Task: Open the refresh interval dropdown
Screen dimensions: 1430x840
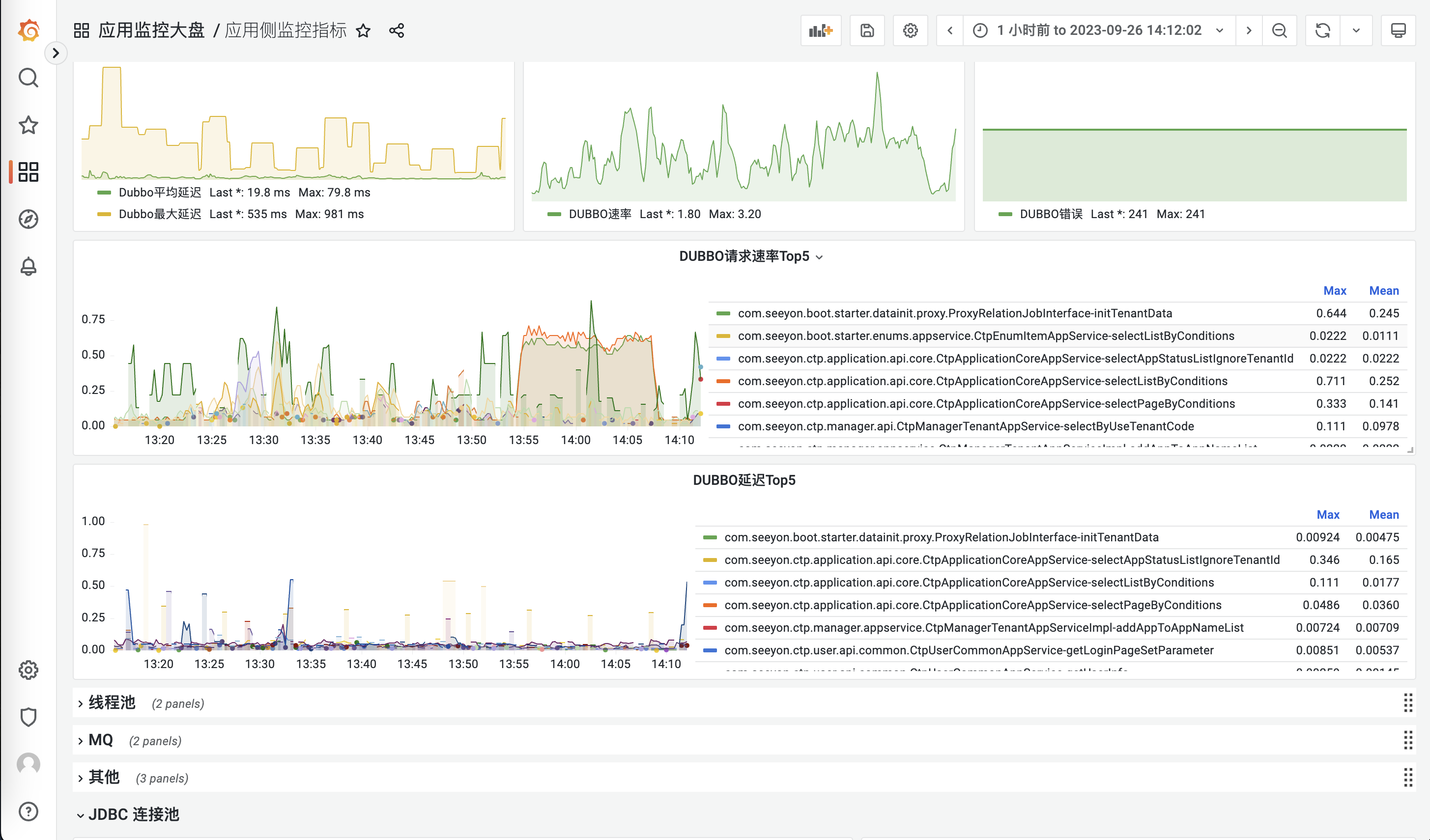Action: 1356,30
